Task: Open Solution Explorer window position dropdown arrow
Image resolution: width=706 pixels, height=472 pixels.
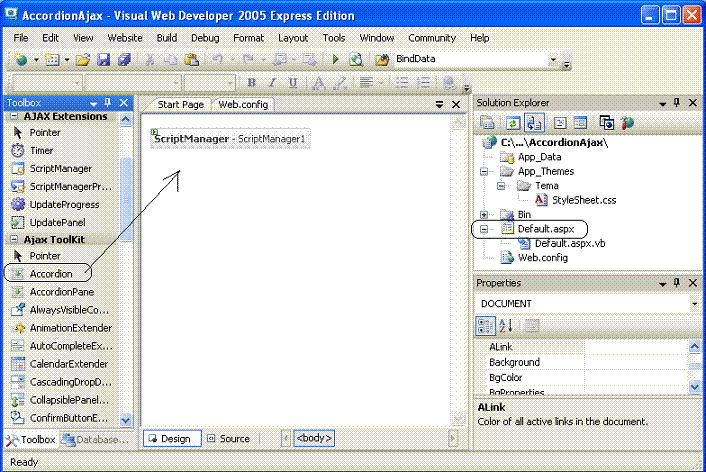Action: (x=662, y=104)
